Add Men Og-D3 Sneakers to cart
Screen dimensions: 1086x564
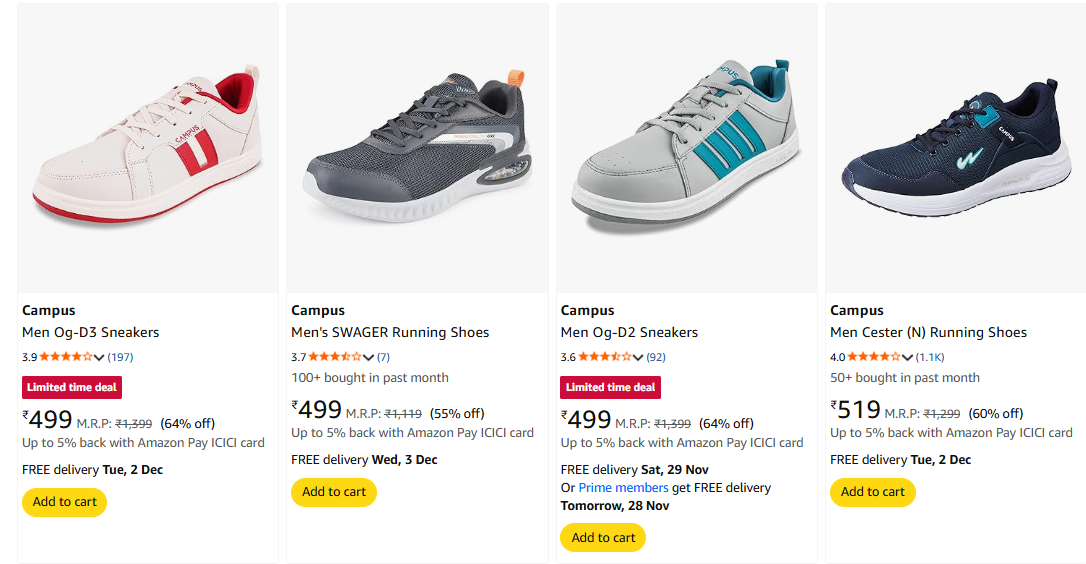[x=64, y=502]
